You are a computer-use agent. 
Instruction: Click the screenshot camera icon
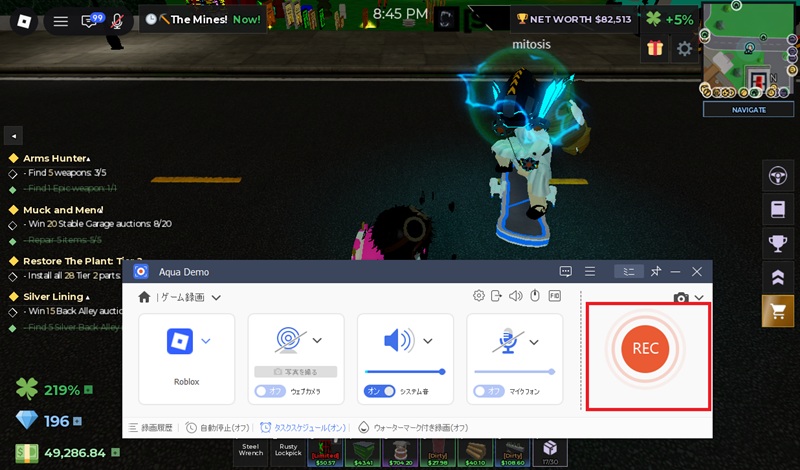pos(681,298)
